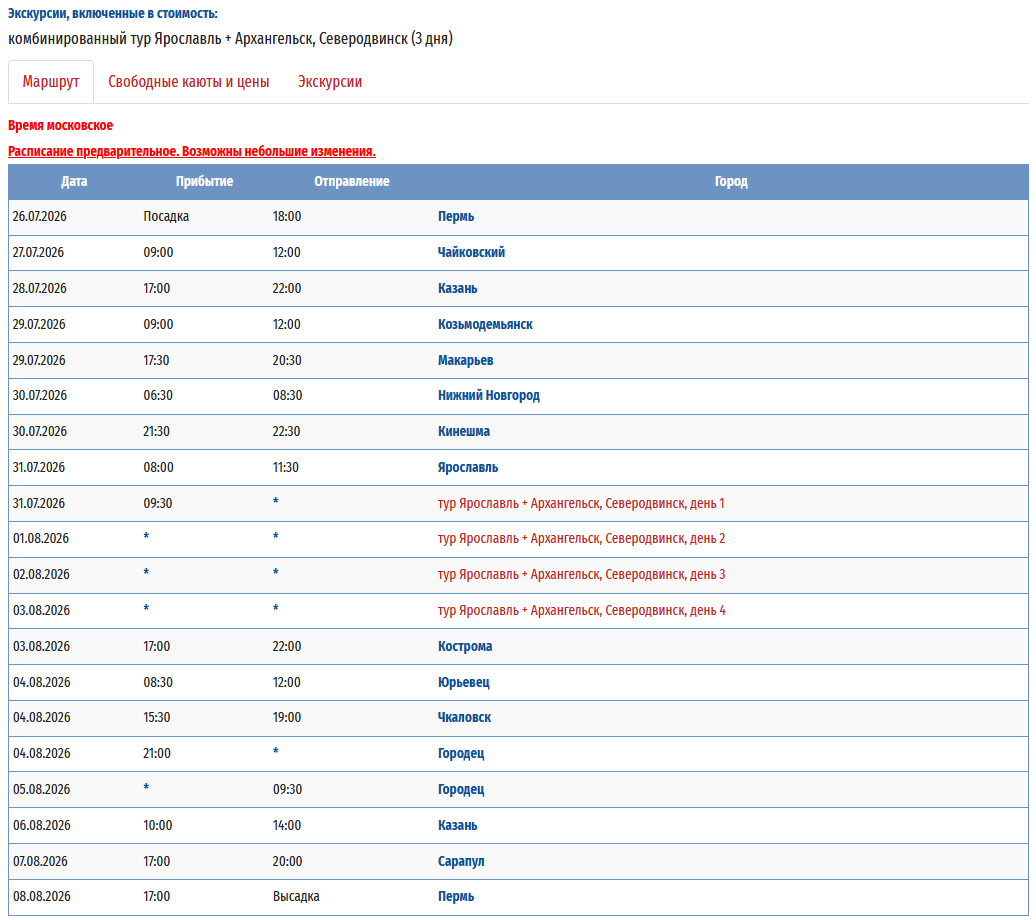Open the Казань link for 28.07.2026
Viewport: 1036px width, 920px height.
[458, 289]
